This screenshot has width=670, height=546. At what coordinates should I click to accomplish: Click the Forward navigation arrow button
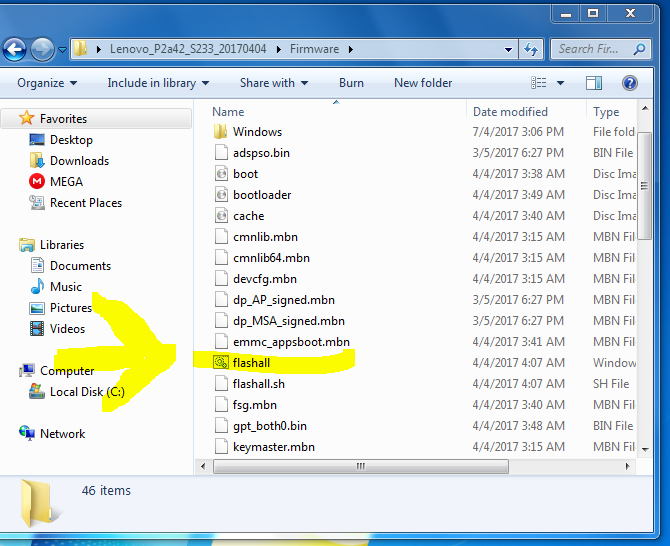pos(42,49)
